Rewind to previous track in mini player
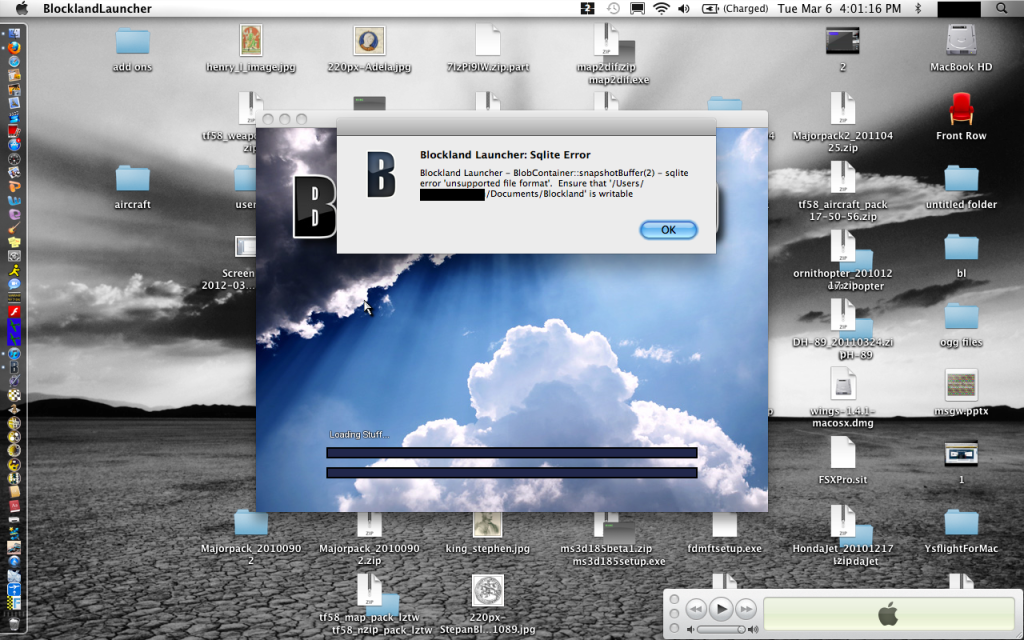 (x=696, y=609)
